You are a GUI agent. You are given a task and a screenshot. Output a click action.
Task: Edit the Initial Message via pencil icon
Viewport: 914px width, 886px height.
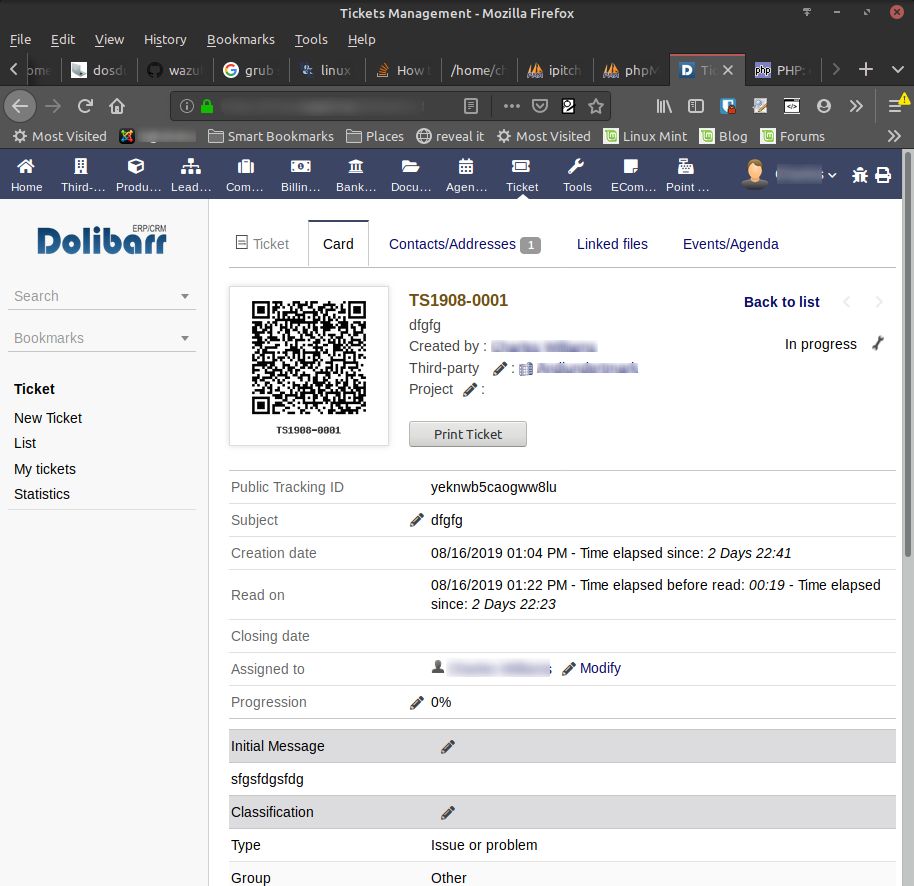click(447, 745)
